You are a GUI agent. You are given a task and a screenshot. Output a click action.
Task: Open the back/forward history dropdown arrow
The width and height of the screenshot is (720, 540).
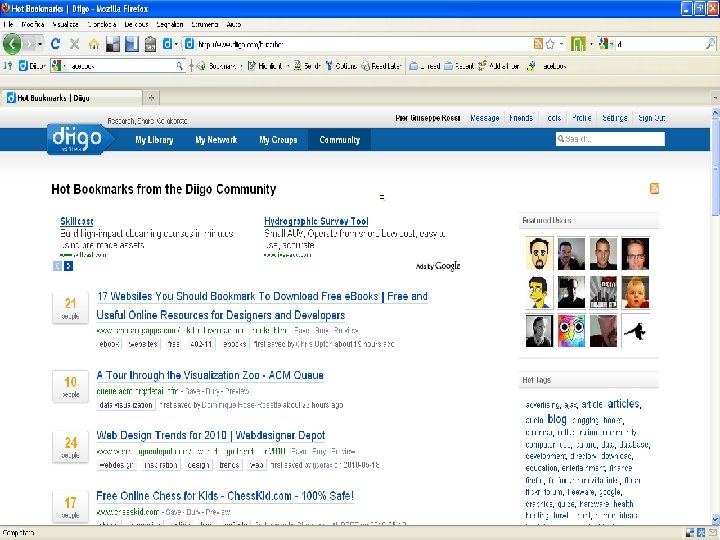click(x=40, y=44)
